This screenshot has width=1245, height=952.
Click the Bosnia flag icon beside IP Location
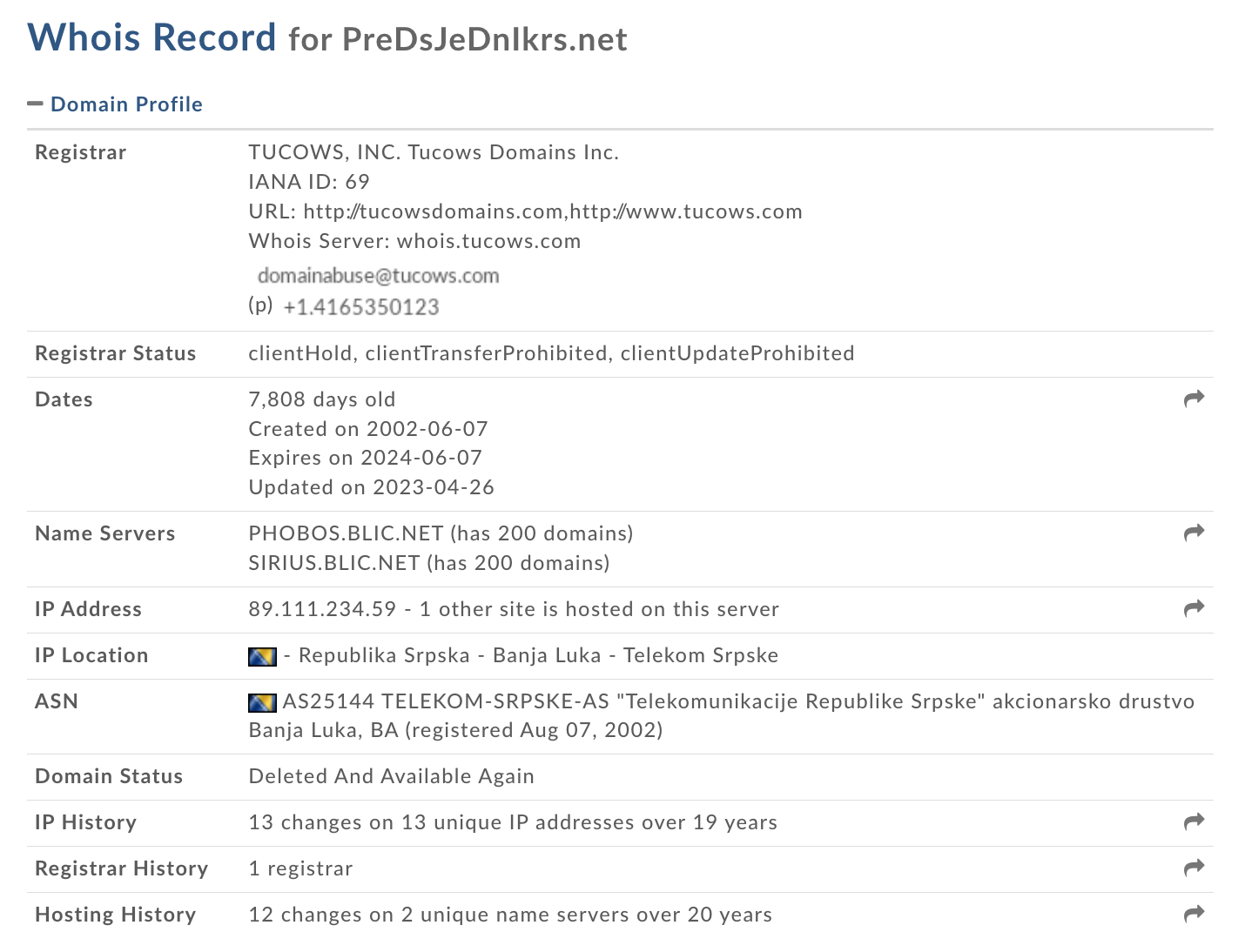point(262,656)
